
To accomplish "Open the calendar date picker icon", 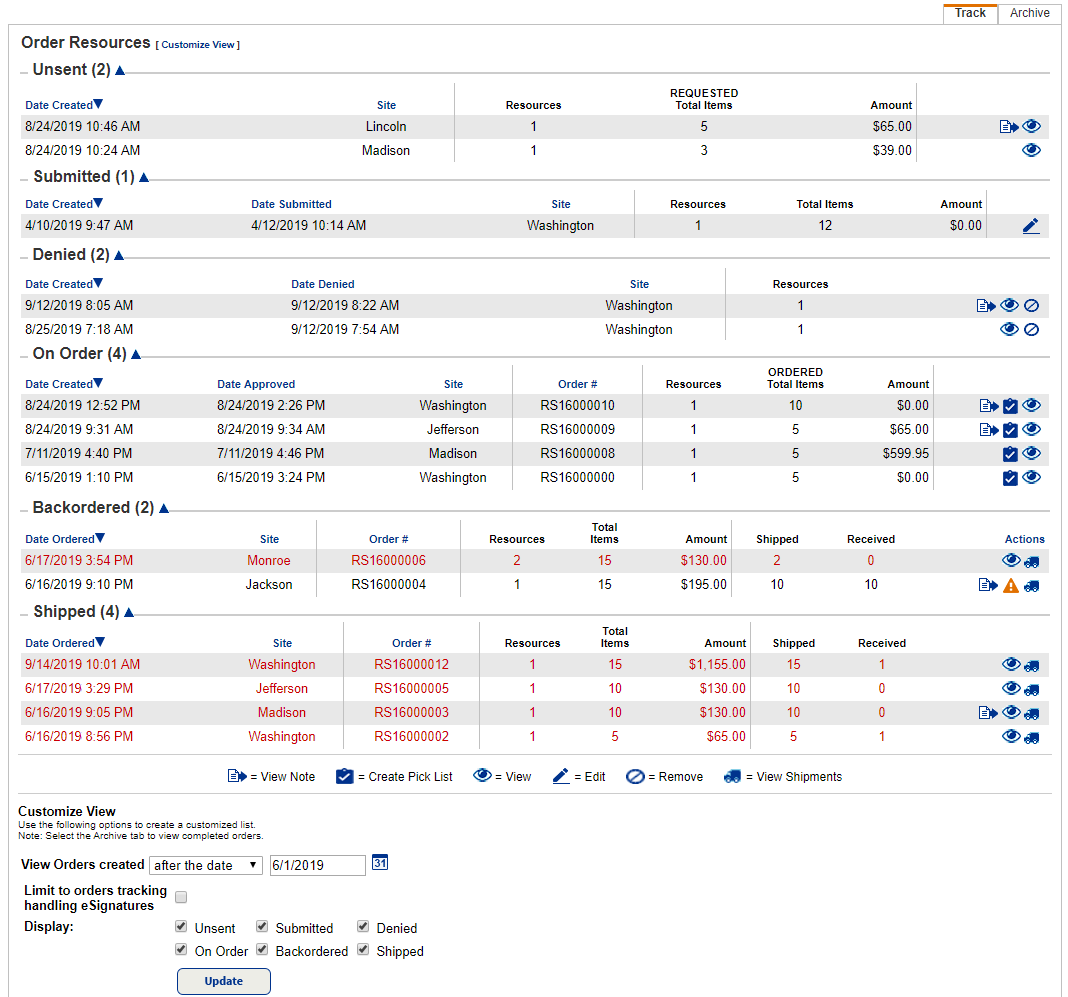I will pyautogui.click(x=379, y=863).
